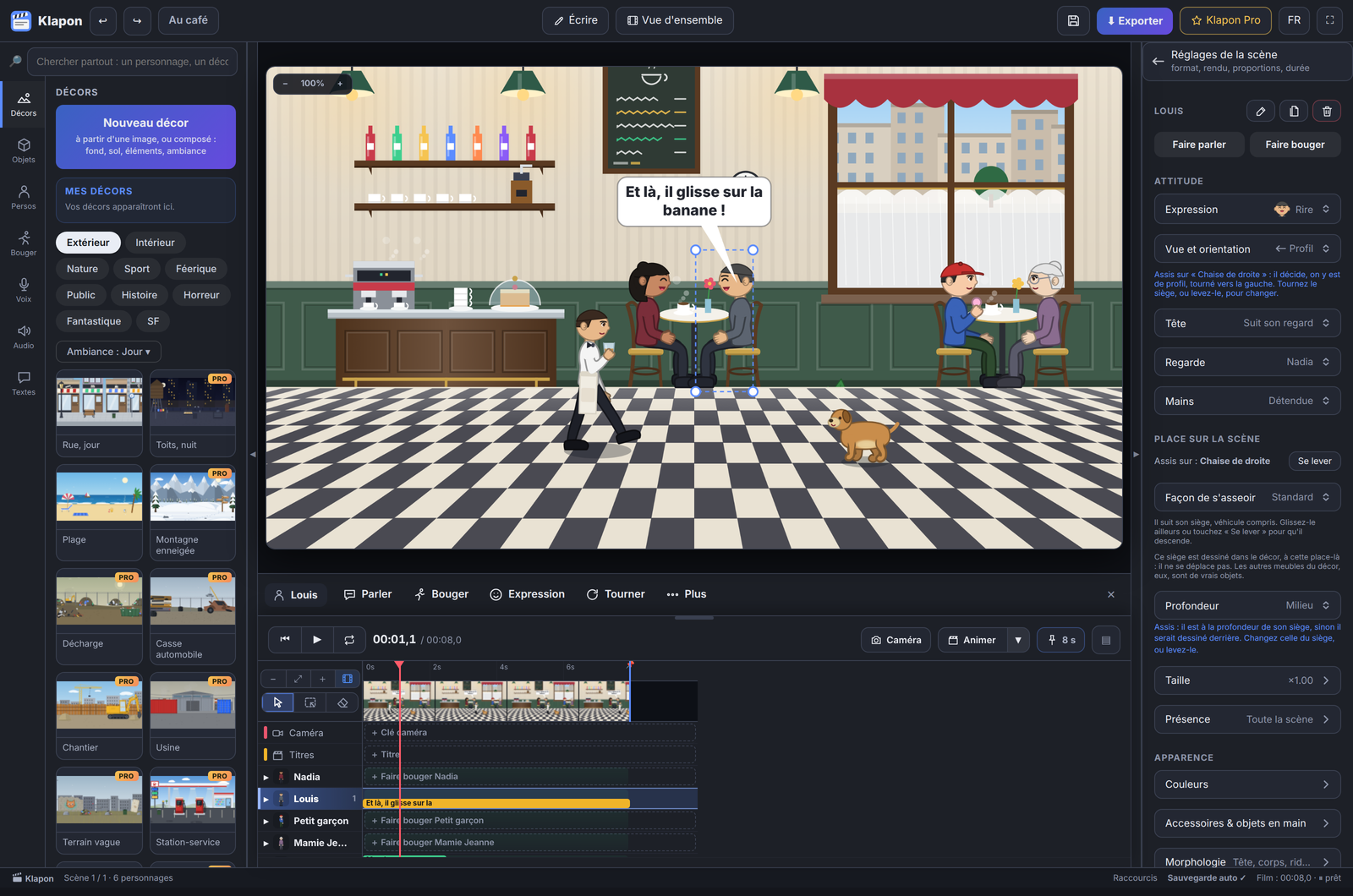Open the Persos sidebar panel
Image resolution: width=1353 pixels, height=896 pixels.
coord(24,197)
